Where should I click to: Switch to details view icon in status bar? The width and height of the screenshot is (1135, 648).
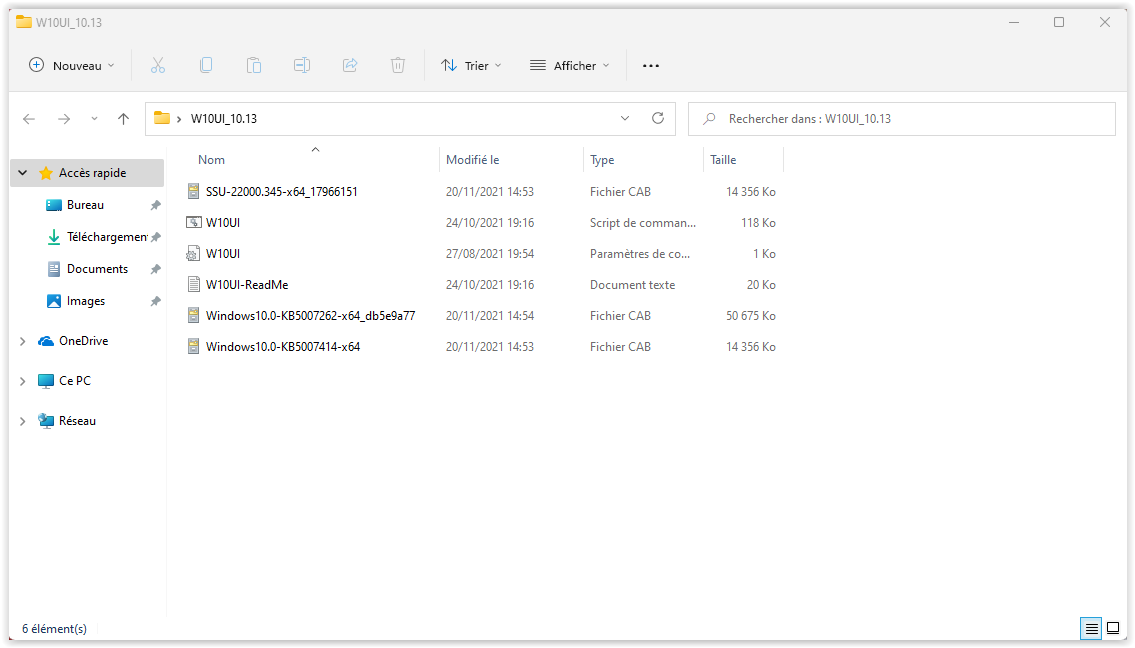[1092, 628]
